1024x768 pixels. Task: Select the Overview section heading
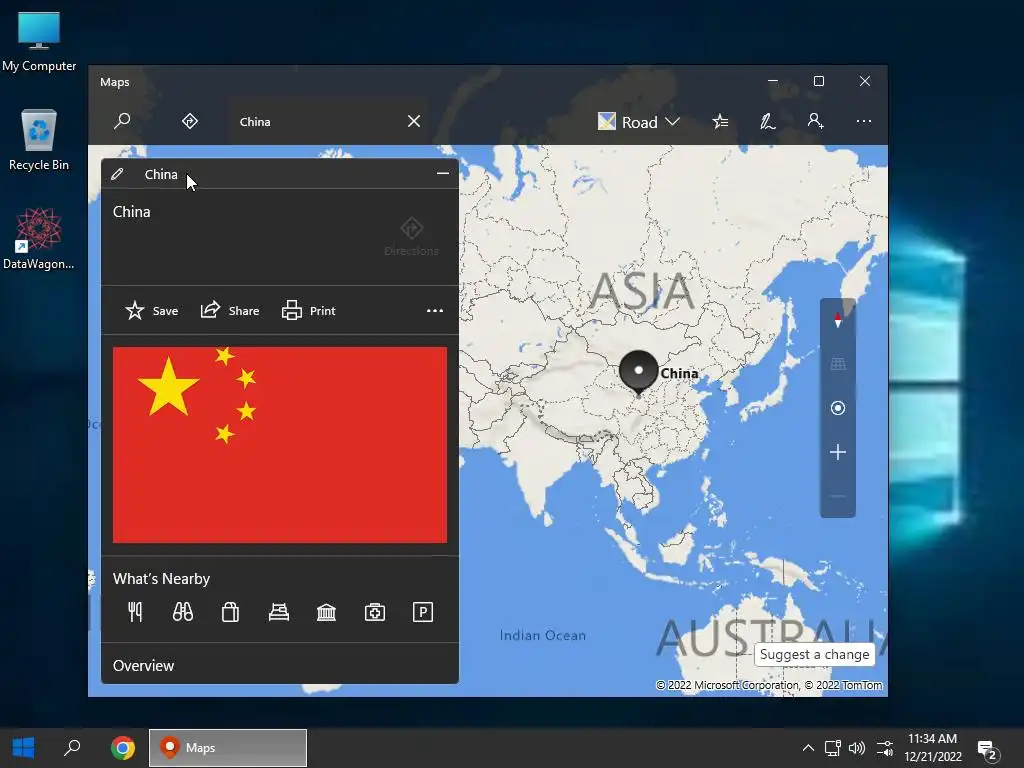coord(144,665)
